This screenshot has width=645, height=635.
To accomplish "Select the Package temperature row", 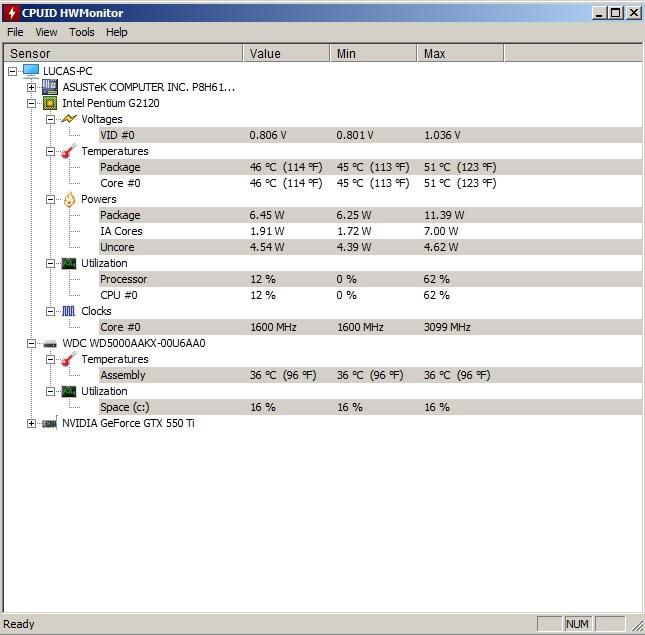I will (x=370, y=167).
